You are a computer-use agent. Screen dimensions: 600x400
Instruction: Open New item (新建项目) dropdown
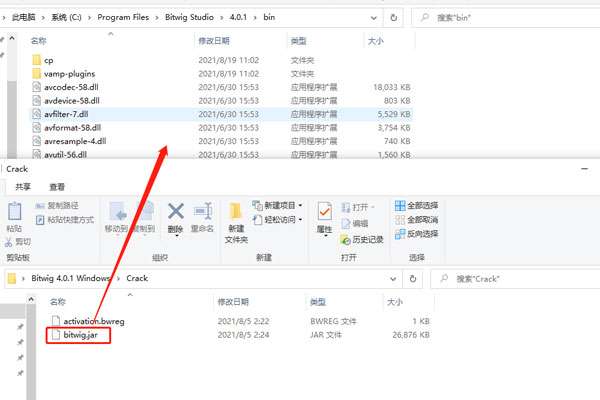(x=277, y=206)
